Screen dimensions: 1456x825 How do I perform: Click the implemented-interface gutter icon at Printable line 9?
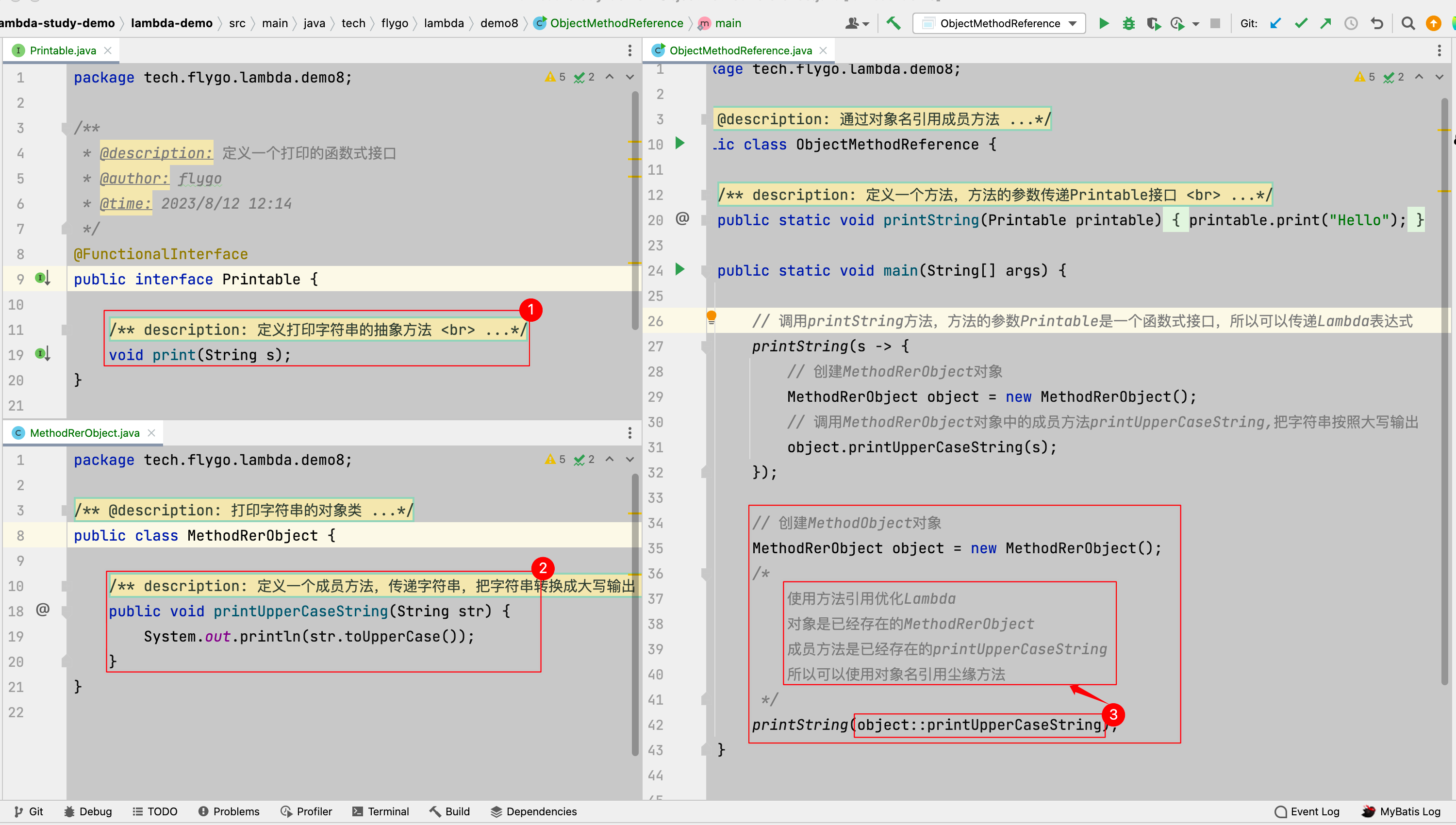[43, 278]
